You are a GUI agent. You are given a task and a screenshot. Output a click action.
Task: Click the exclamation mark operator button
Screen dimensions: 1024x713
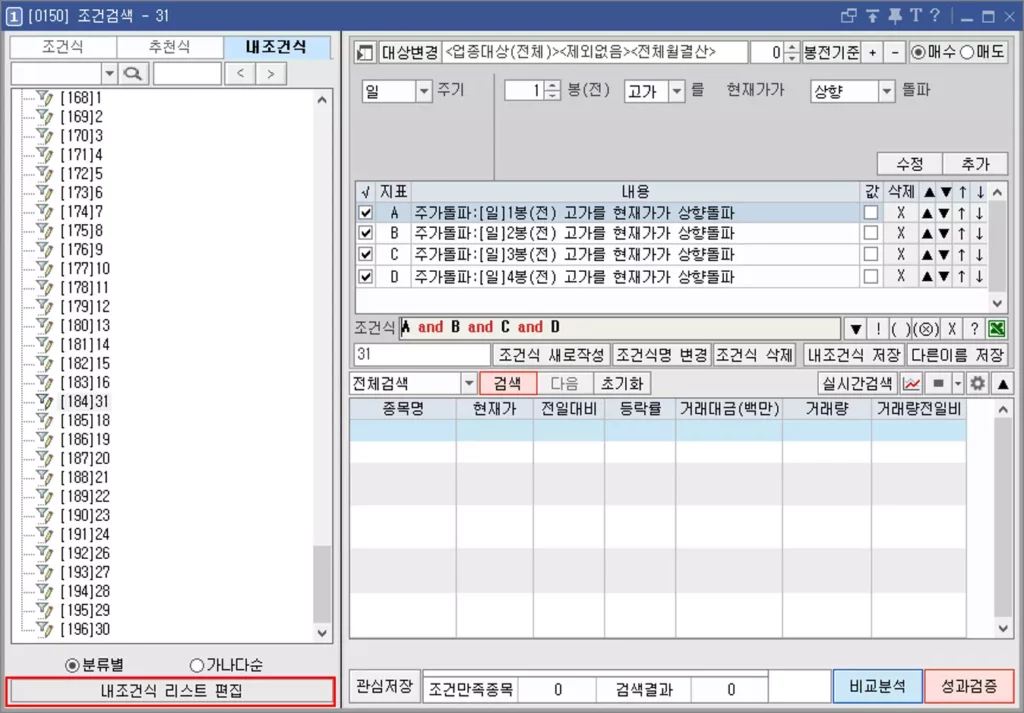[x=878, y=329]
